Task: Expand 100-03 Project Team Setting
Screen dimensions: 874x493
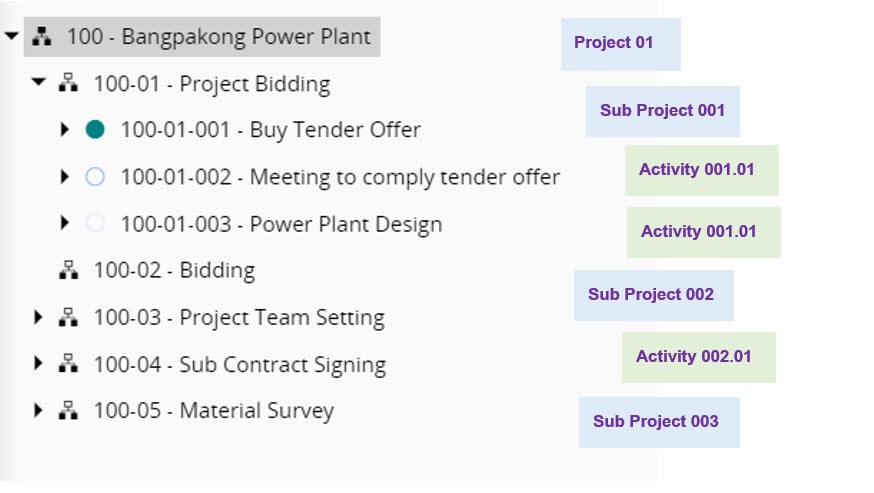Action: pos(38,317)
